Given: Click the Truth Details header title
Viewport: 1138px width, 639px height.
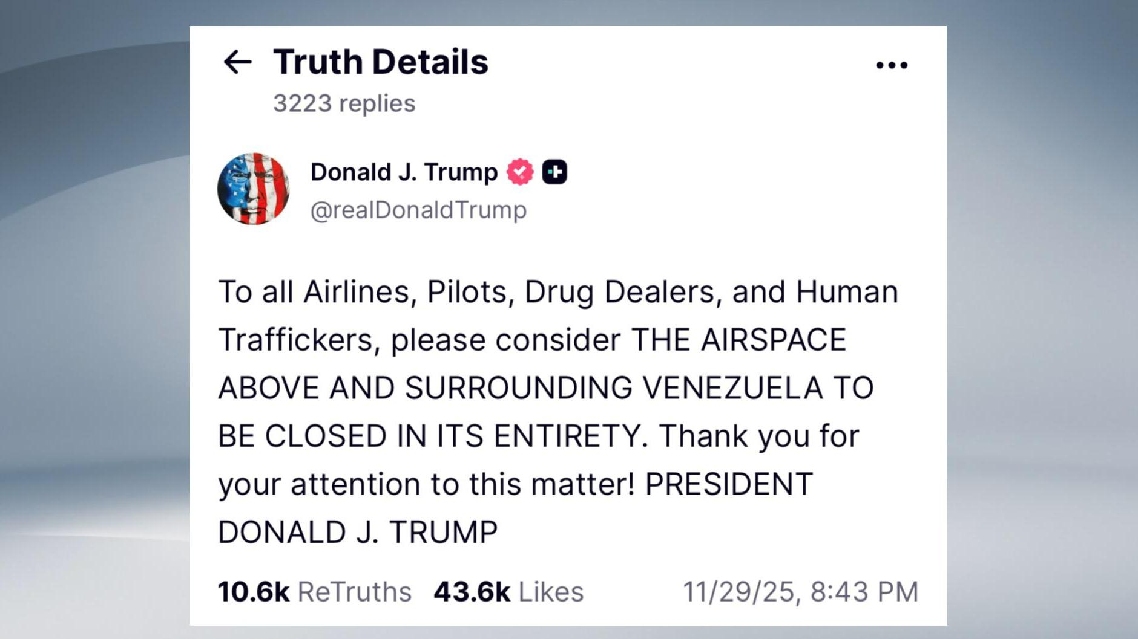Looking at the screenshot, I should (380, 62).
